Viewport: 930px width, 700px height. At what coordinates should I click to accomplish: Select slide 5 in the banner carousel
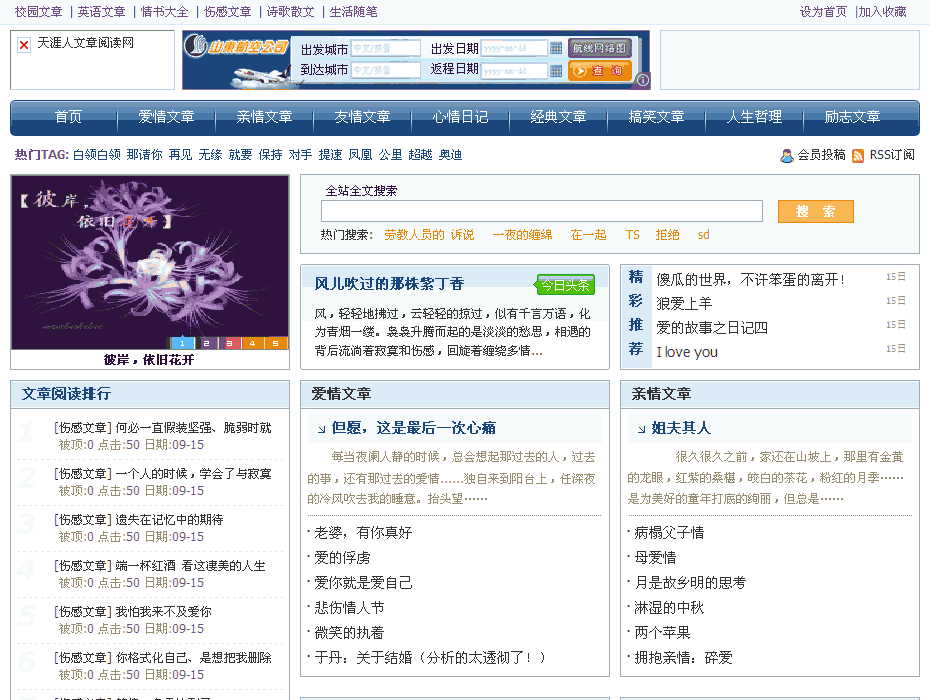tap(277, 341)
